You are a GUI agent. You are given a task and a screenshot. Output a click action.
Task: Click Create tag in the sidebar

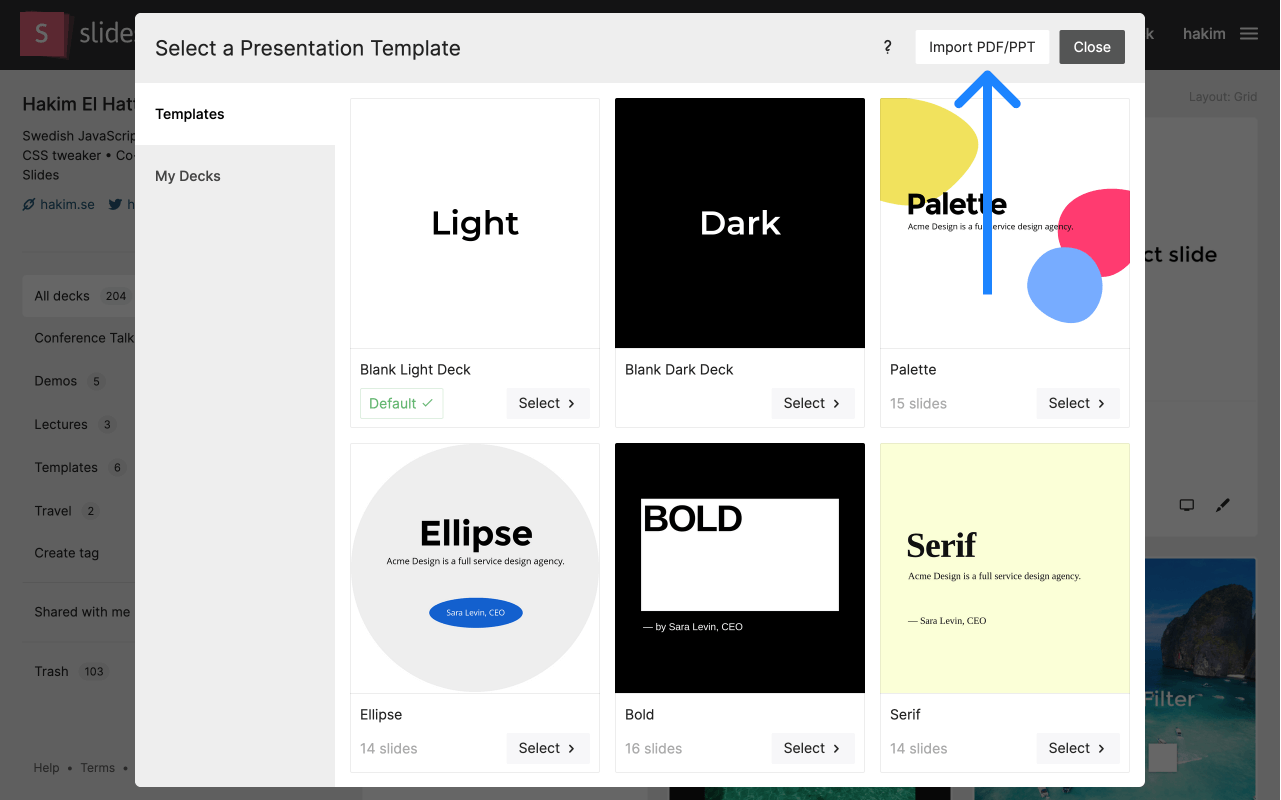click(67, 552)
